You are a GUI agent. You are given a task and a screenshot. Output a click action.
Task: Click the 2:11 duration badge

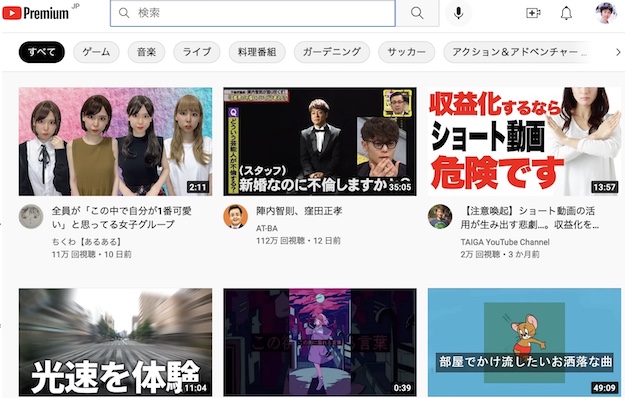(x=198, y=187)
